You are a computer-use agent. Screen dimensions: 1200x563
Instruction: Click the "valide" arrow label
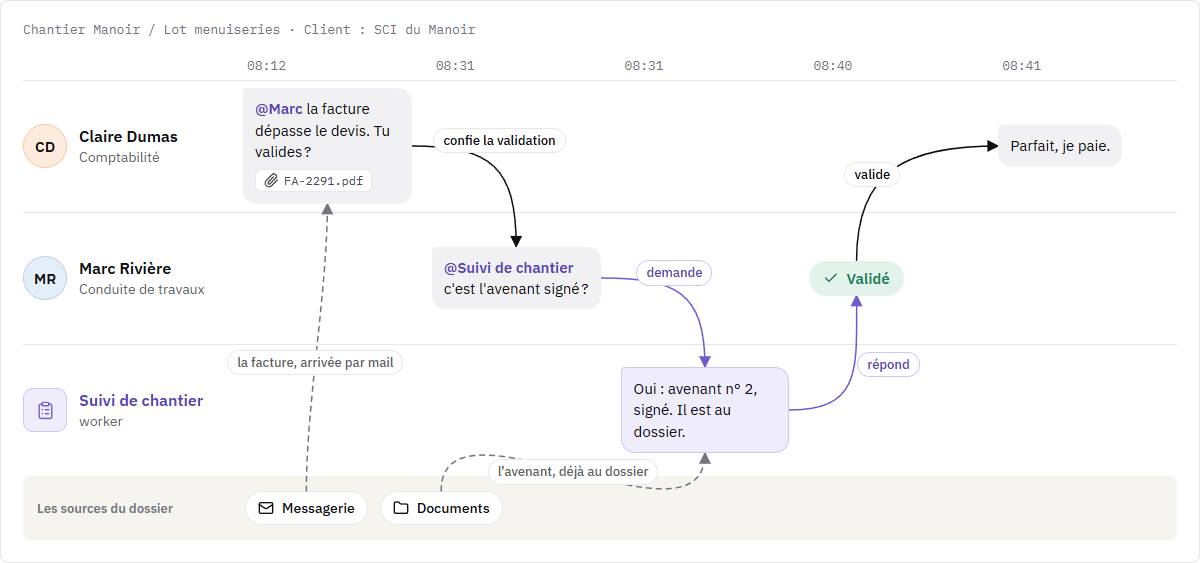point(872,174)
